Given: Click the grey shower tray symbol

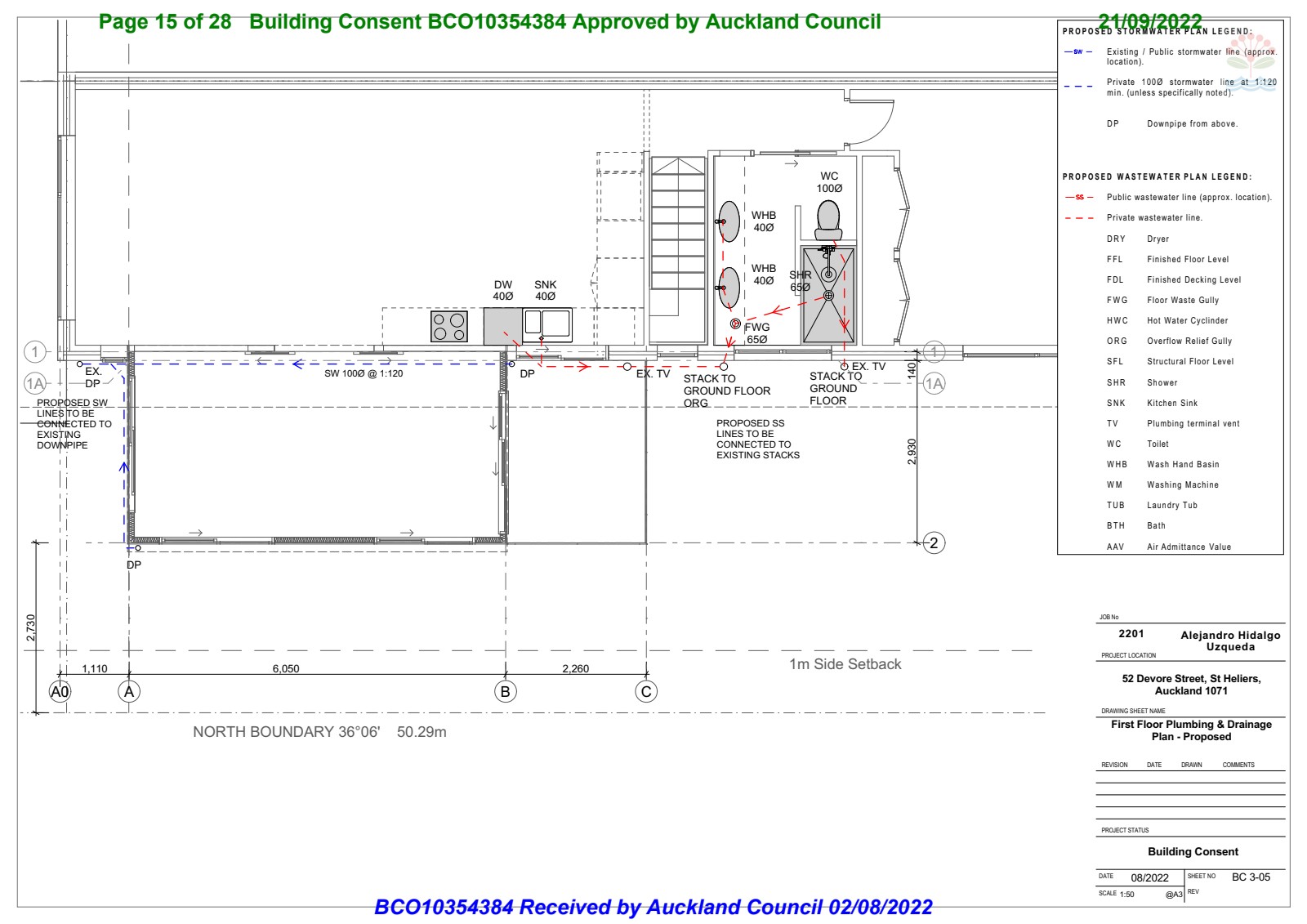Looking at the screenshot, I should point(828,295).
